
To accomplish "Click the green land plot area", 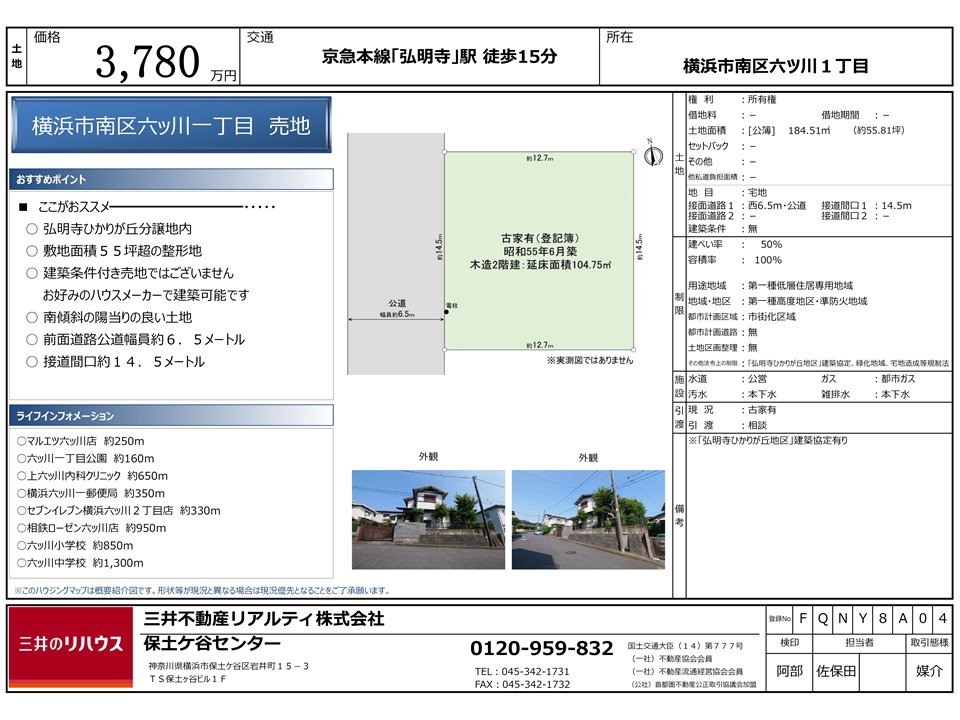I will (540, 250).
